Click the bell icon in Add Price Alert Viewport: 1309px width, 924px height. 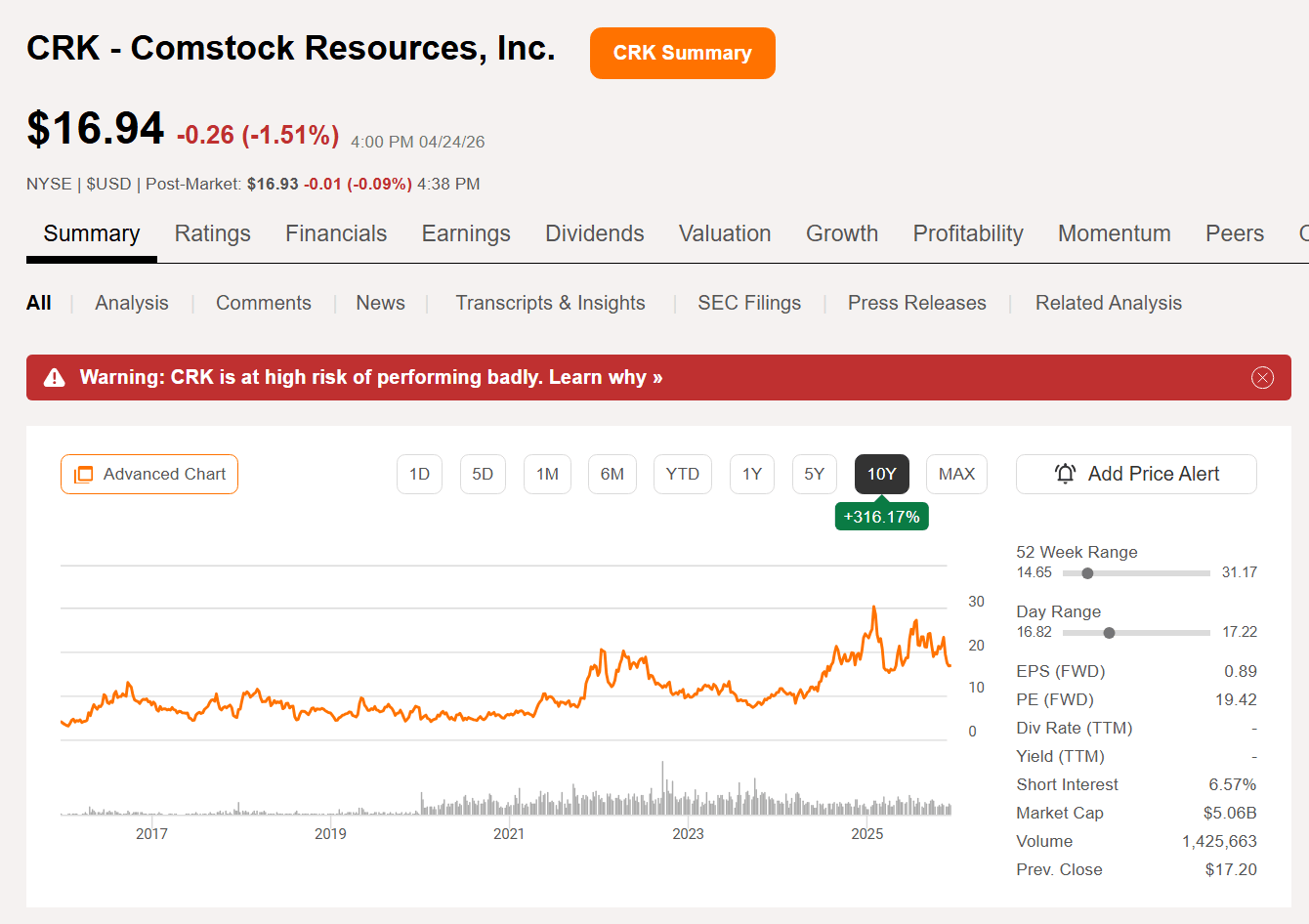pyautogui.click(x=1065, y=474)
